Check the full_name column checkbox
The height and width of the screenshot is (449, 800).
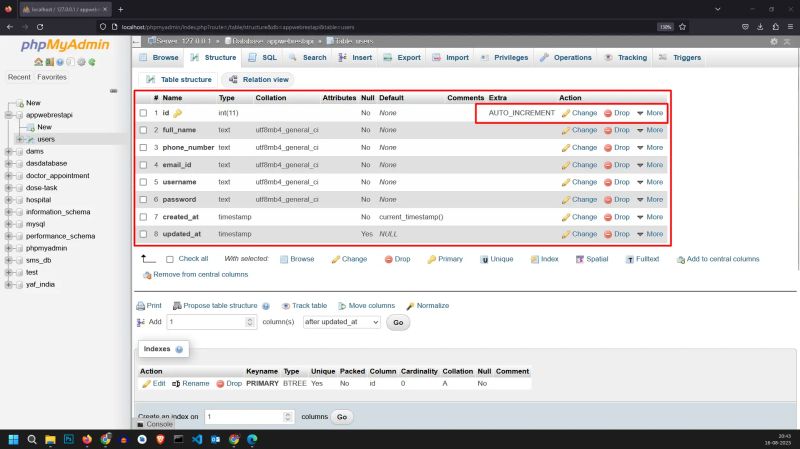143,131
